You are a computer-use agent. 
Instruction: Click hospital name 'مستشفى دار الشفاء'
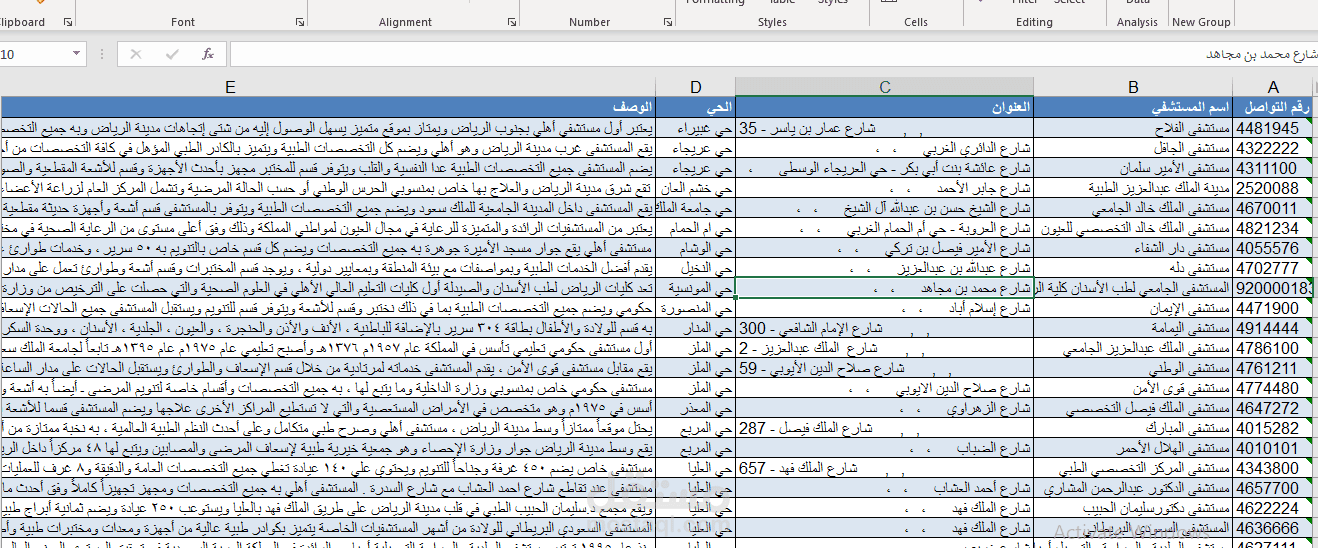coord(1181,248)
